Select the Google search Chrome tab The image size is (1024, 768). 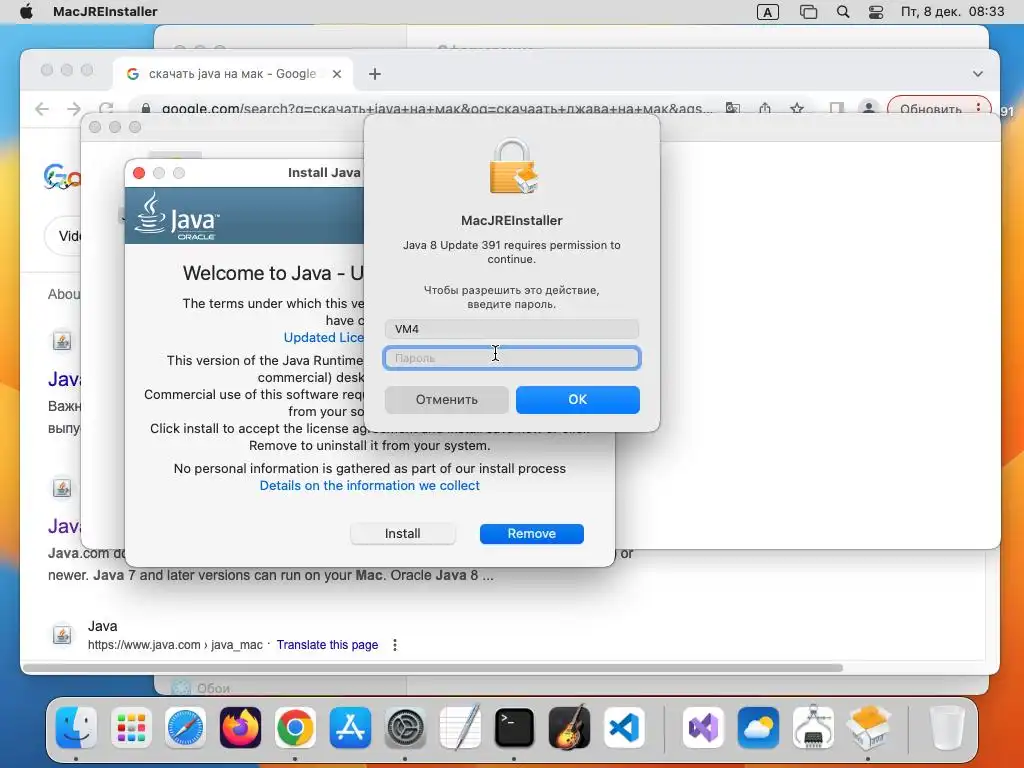[x=232, y=74]
